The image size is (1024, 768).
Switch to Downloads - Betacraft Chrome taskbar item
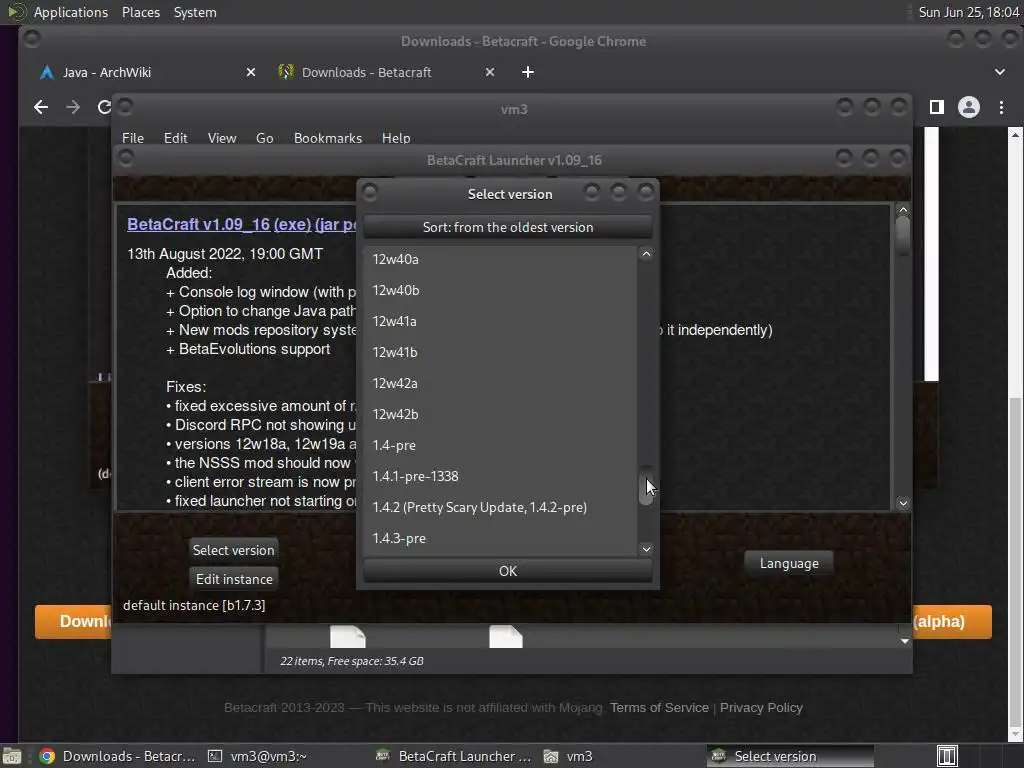(118, 756)
